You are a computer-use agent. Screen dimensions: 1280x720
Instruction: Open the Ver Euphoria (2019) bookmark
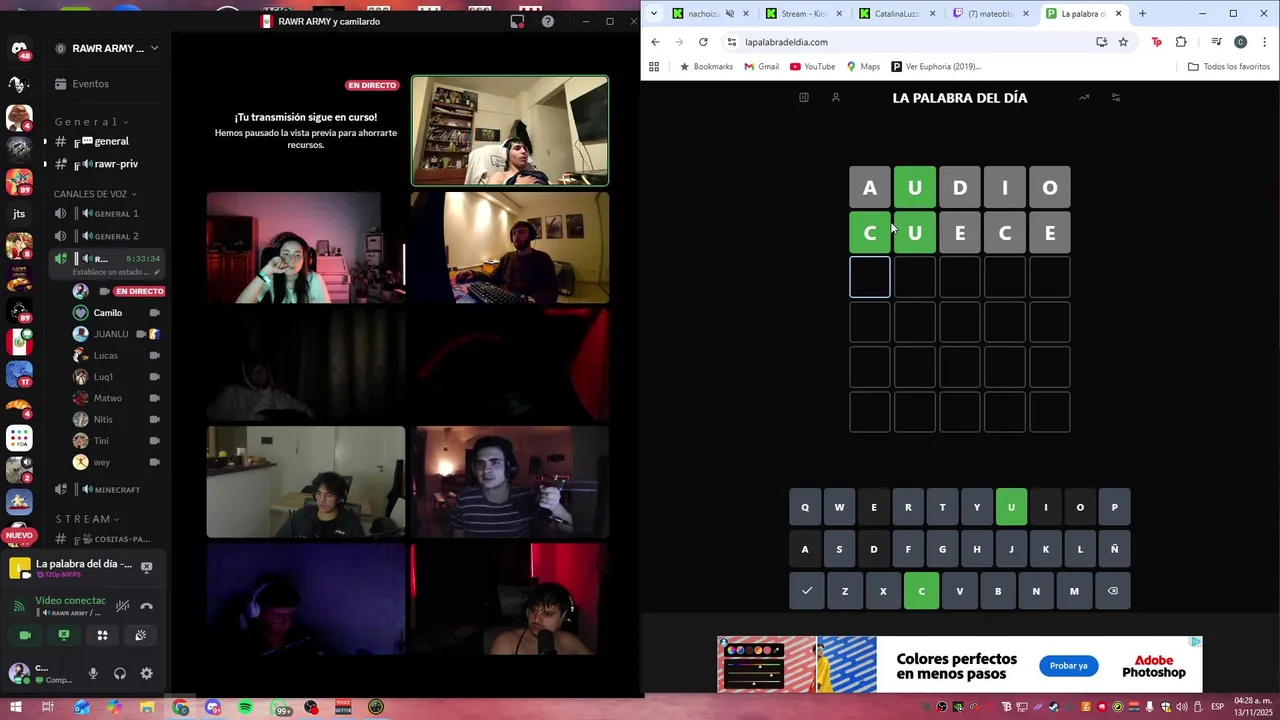pos(935,67)
